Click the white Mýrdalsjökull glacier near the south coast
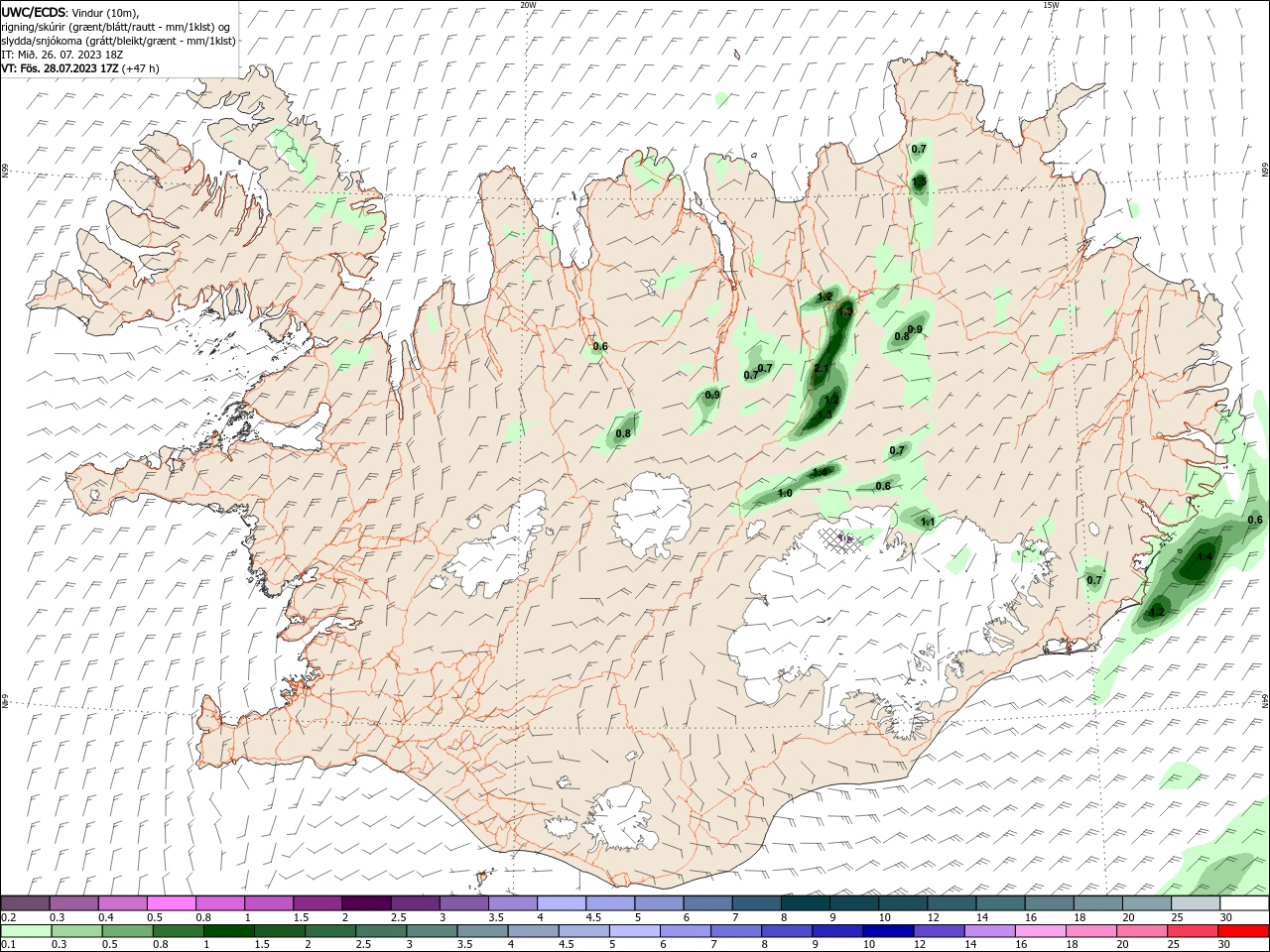The height and width of the screenshot is (952, 1270). pos(622,817)
